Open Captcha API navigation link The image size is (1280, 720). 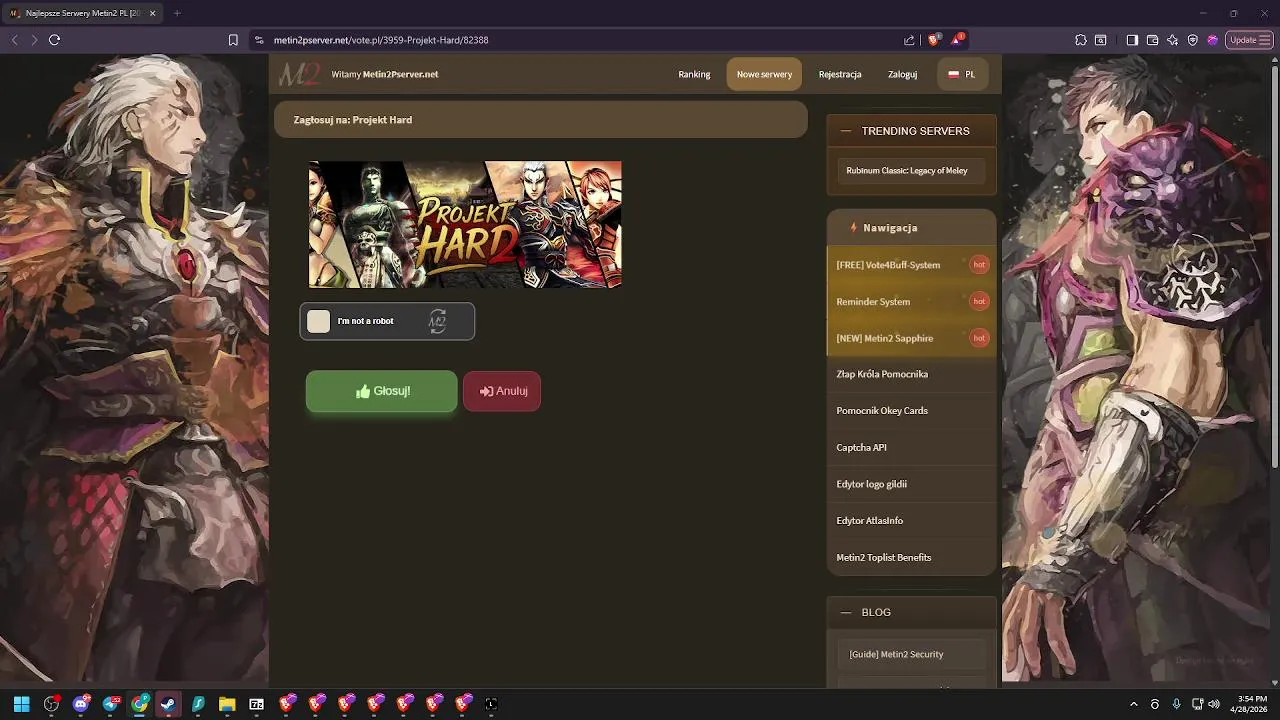pos(861,448)
